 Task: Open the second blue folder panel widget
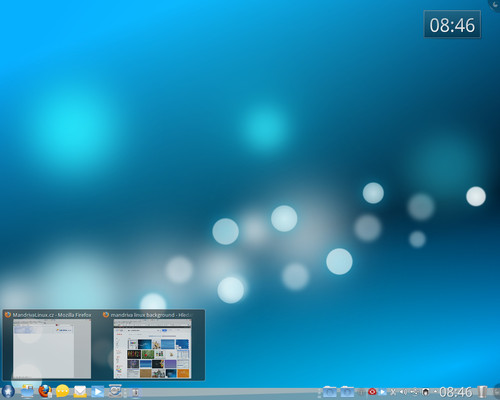(347, 392)
